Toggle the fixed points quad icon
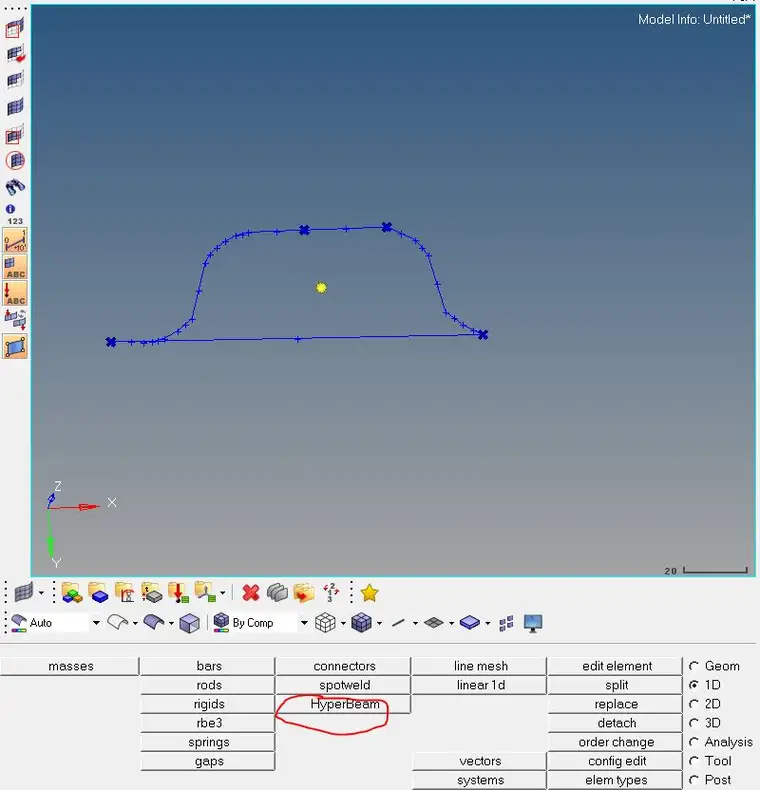Viewport: 760px width, 790px height. (15, 346)
